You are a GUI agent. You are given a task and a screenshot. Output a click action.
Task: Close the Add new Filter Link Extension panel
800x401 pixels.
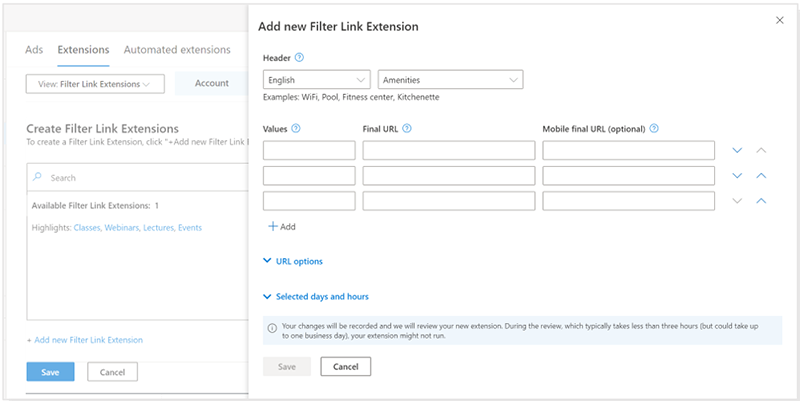[780, 20]
